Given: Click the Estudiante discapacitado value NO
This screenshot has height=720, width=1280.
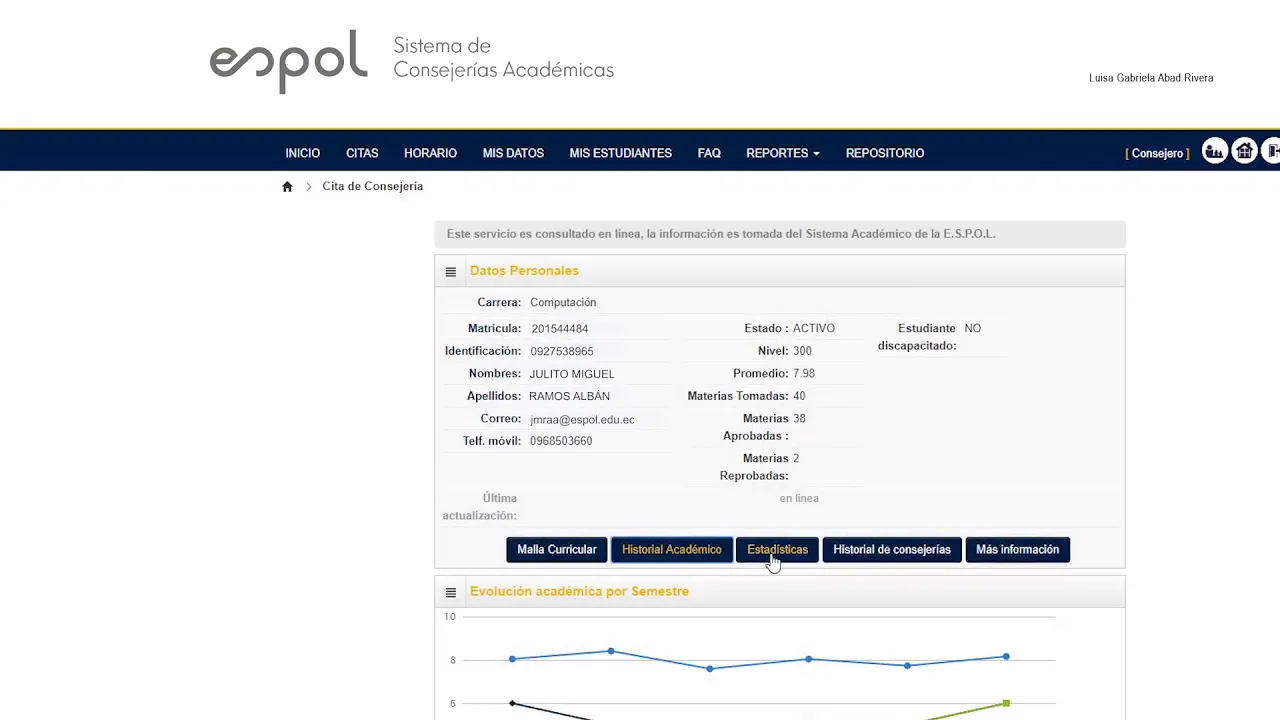Looking at the screenshot, I should [x=973, y=328].
